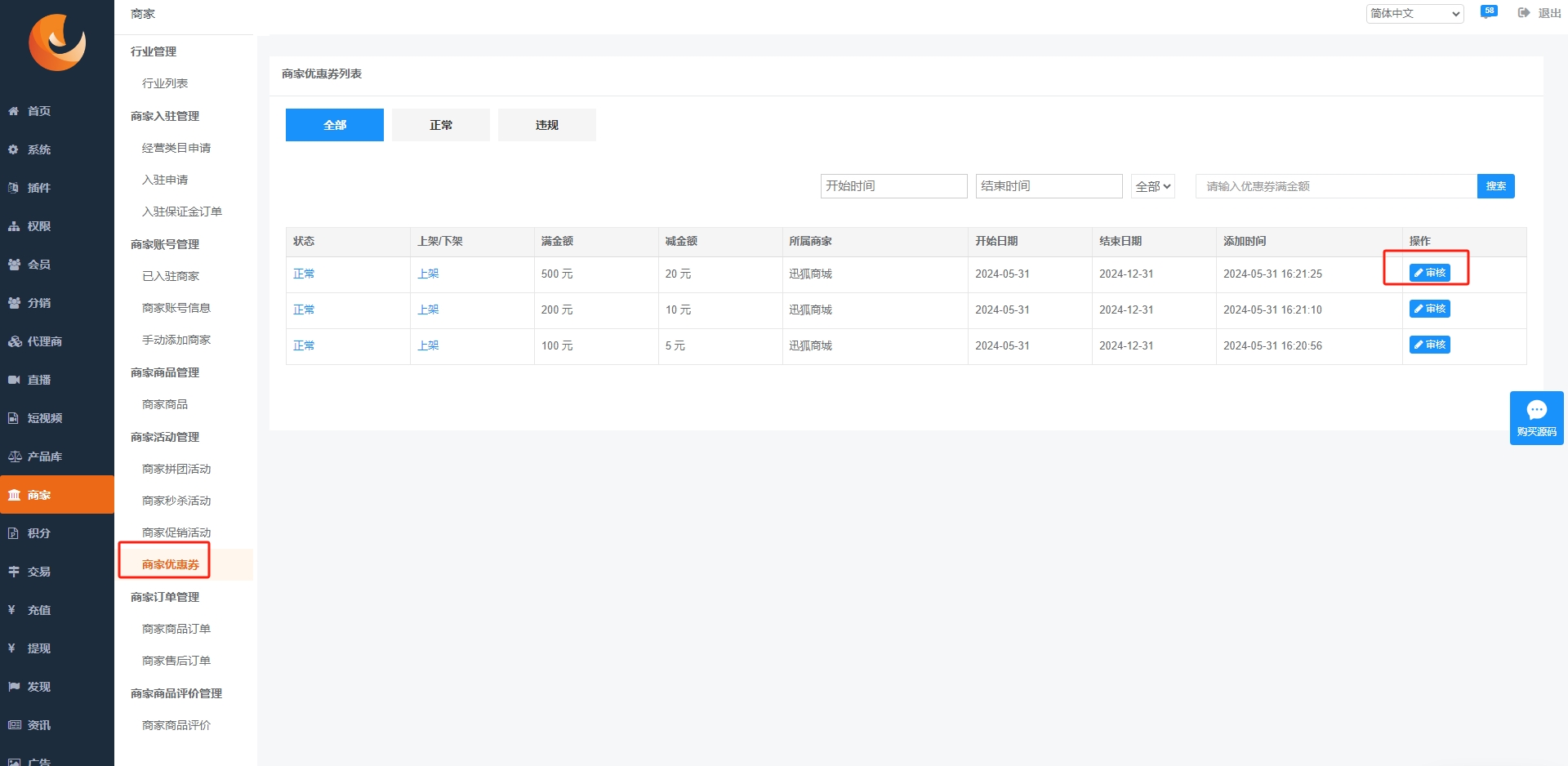Screen dimensions: 1568x766
Task: Click 正常 status link in 500 元 row
Action: (x=304, y=274)
